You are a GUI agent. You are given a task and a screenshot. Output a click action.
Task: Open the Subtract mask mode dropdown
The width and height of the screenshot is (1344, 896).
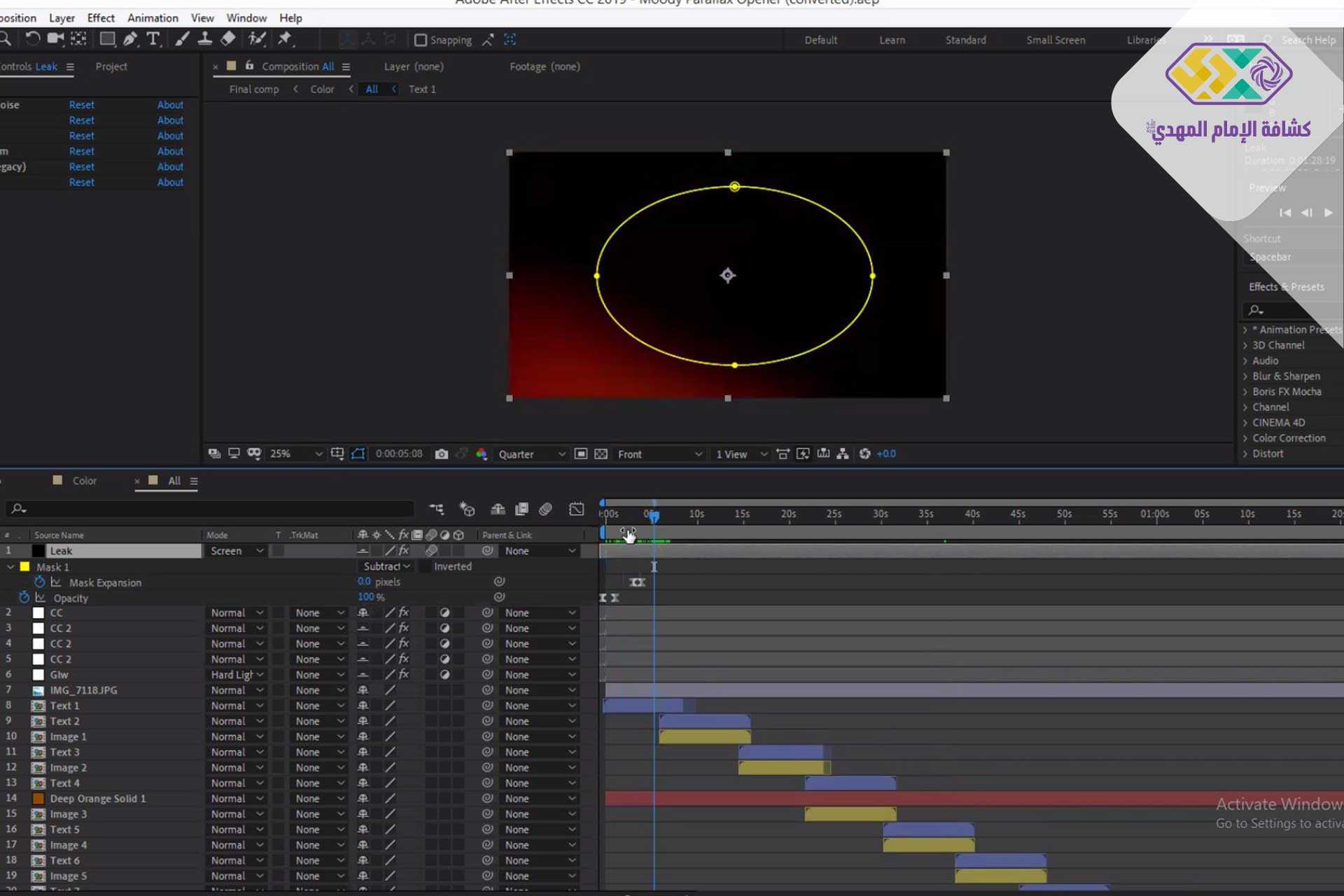pos(386,567)
